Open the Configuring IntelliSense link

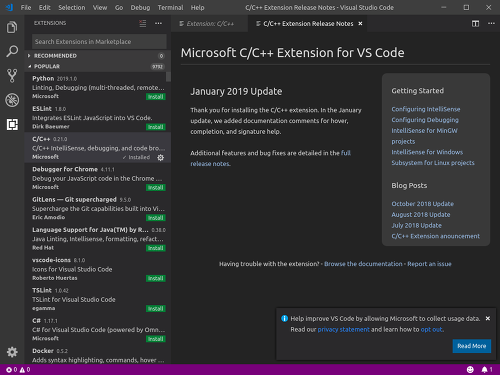pyautogui.click(x=426, y=109)
